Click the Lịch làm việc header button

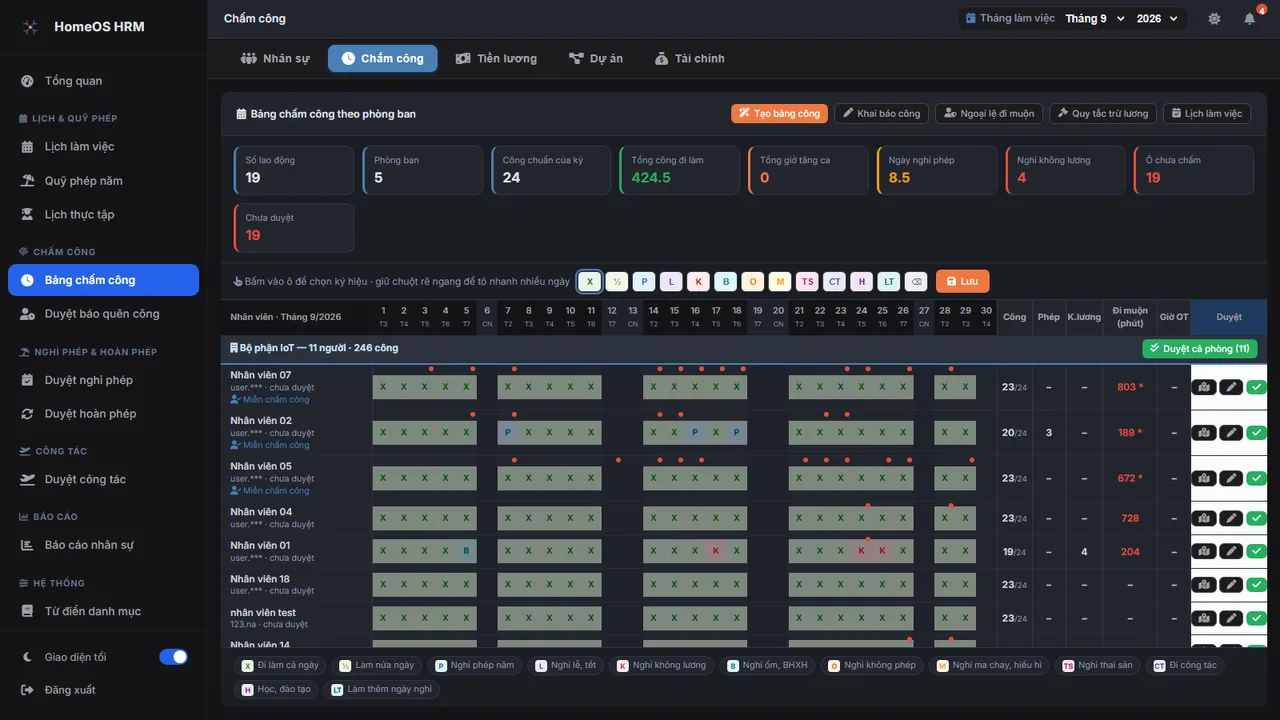1207,114
